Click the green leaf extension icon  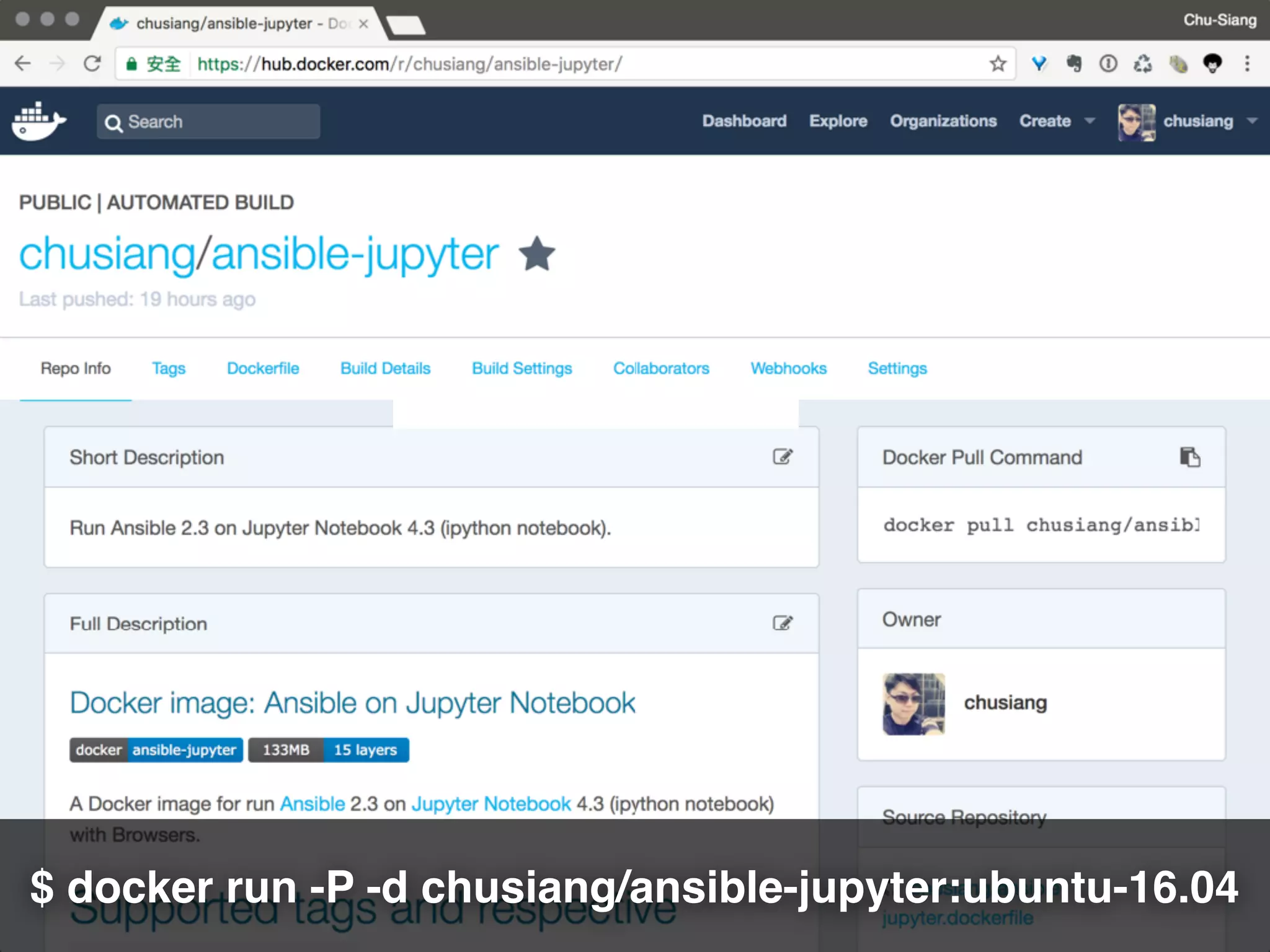1178,63
